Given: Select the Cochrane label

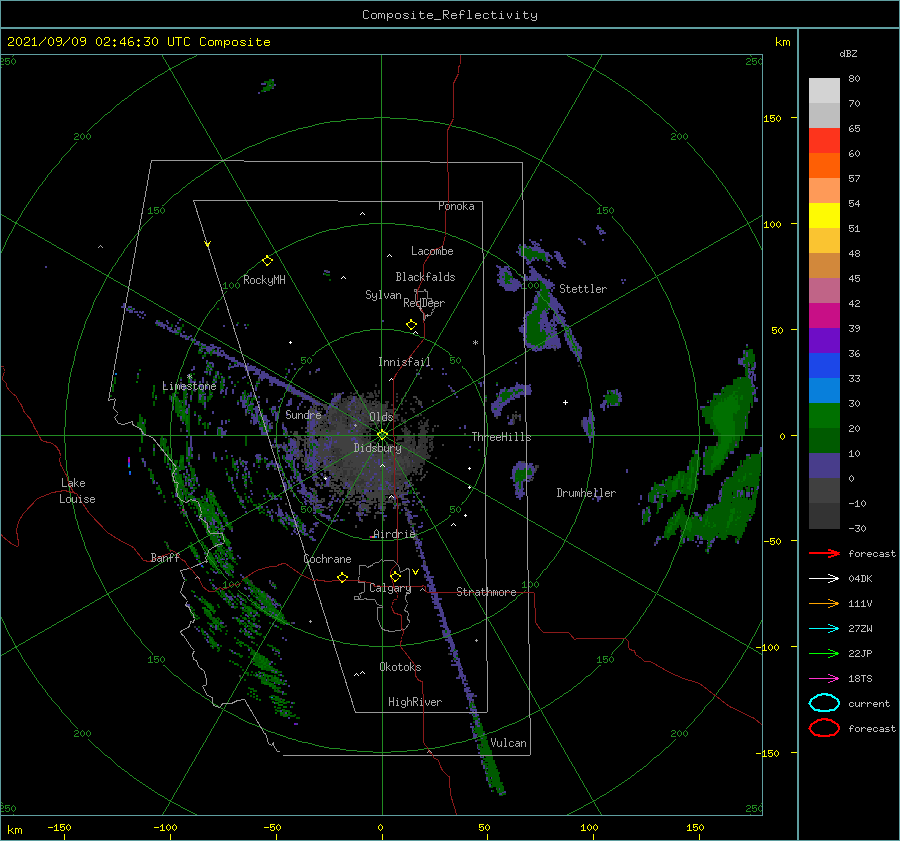Looking at the screenshot, I should [327, 559].
